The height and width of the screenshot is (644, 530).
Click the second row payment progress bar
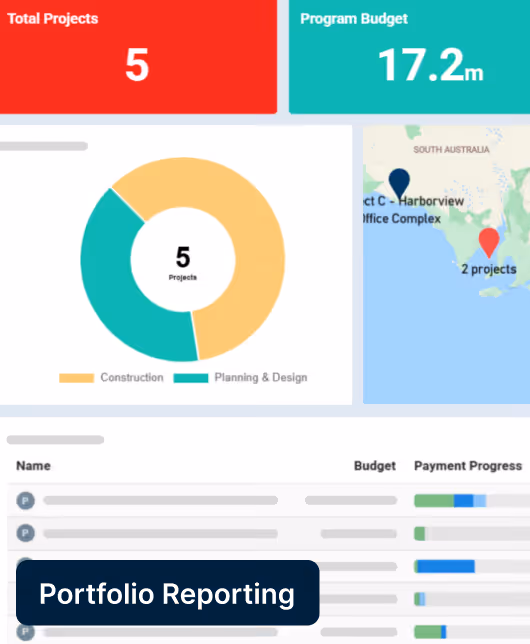(472, 534)
